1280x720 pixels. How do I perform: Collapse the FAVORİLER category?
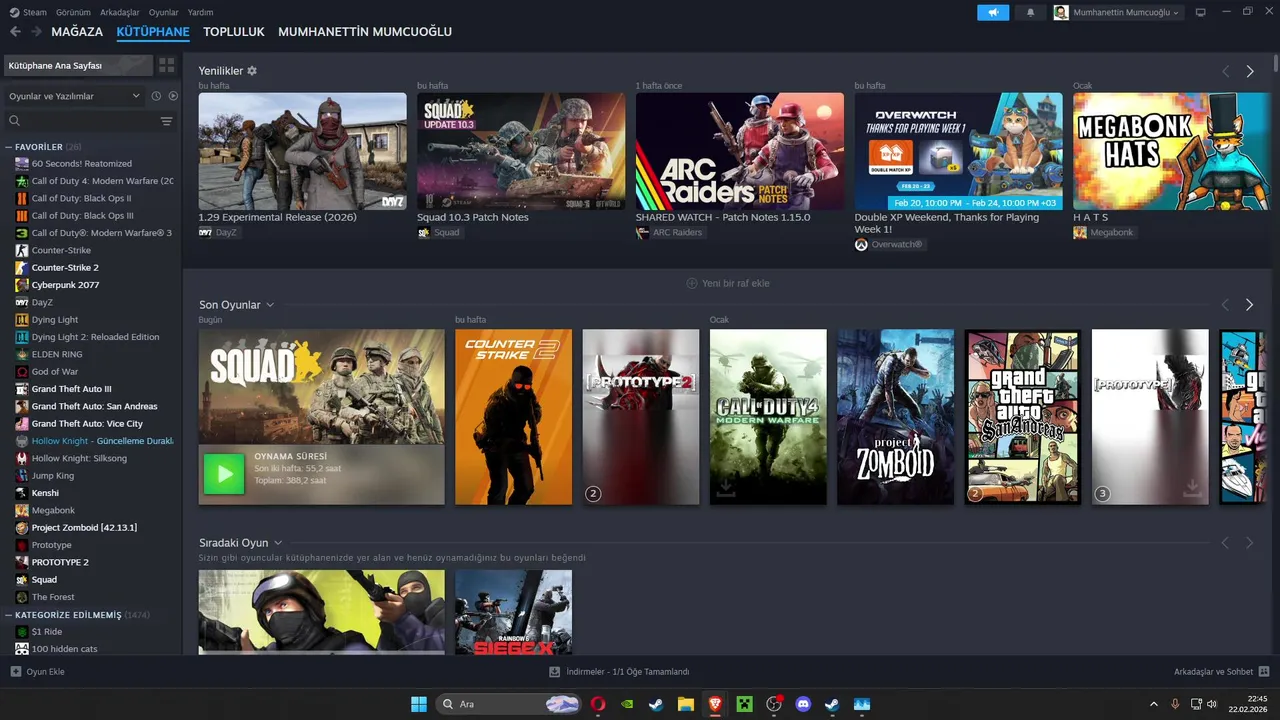(x=9, y=147)
